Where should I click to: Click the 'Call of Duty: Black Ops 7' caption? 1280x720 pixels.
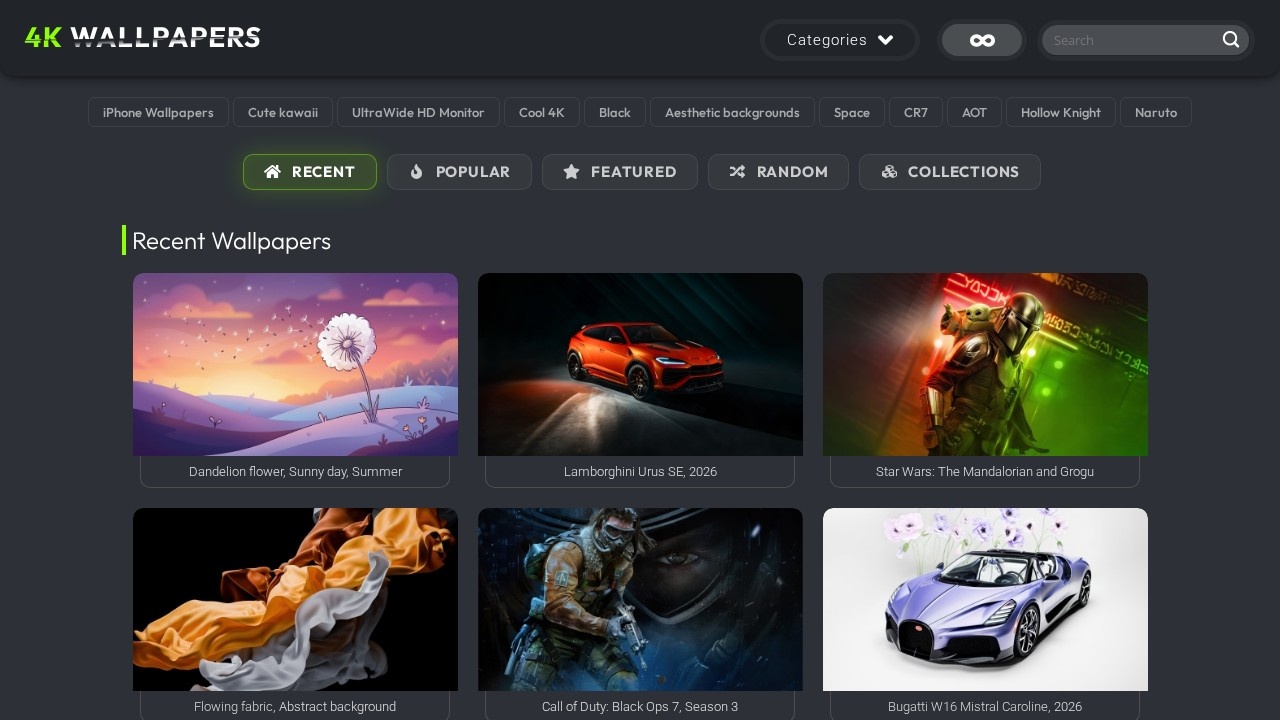tap(640, 707)
